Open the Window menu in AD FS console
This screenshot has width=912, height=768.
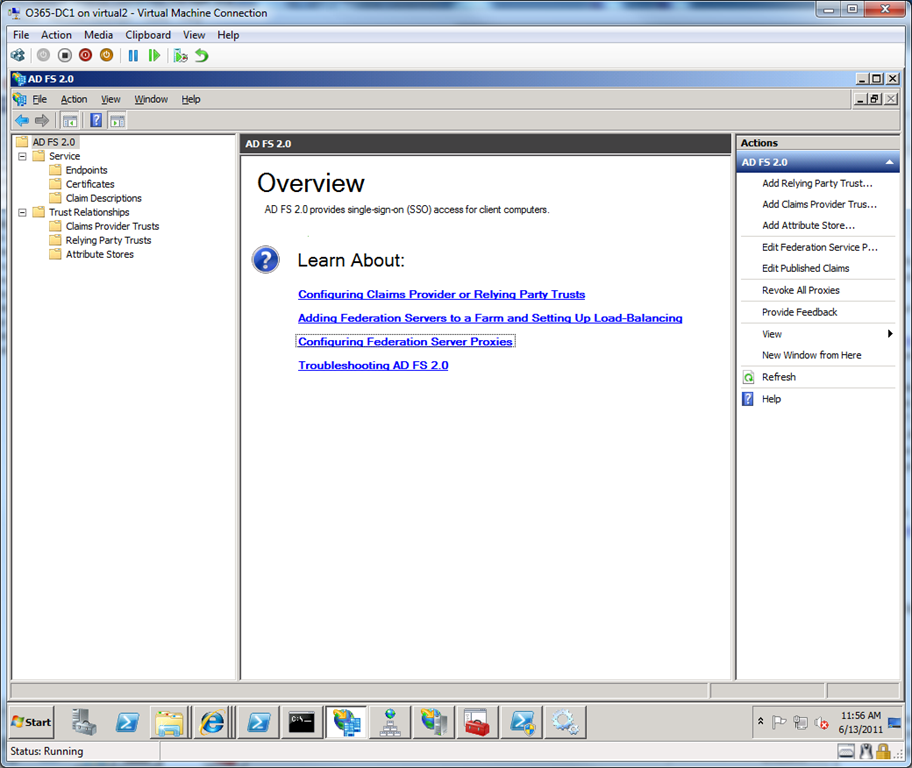coord(151,99)
